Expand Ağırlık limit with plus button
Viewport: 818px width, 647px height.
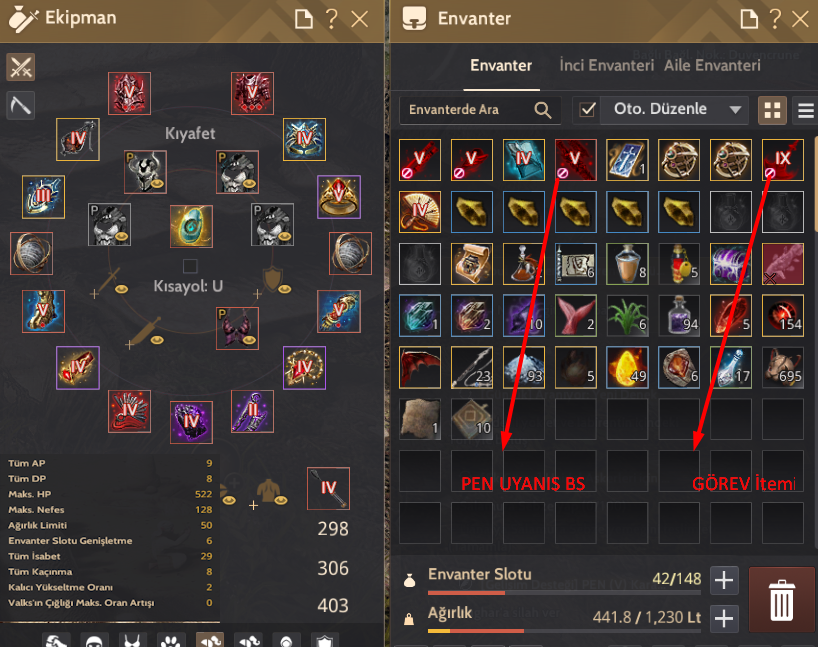724,619
